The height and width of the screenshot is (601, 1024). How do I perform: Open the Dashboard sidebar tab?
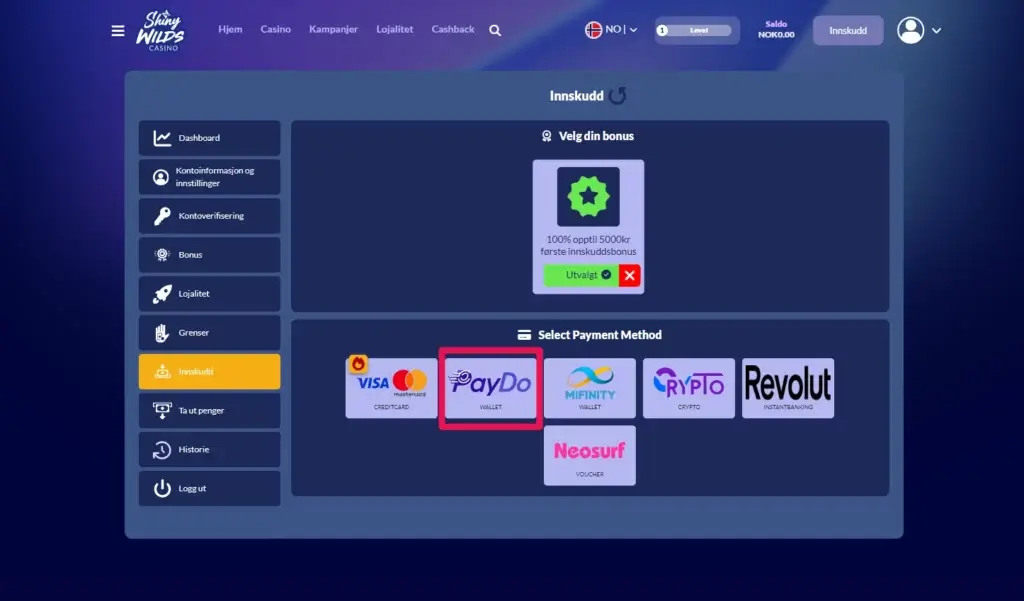210,138
